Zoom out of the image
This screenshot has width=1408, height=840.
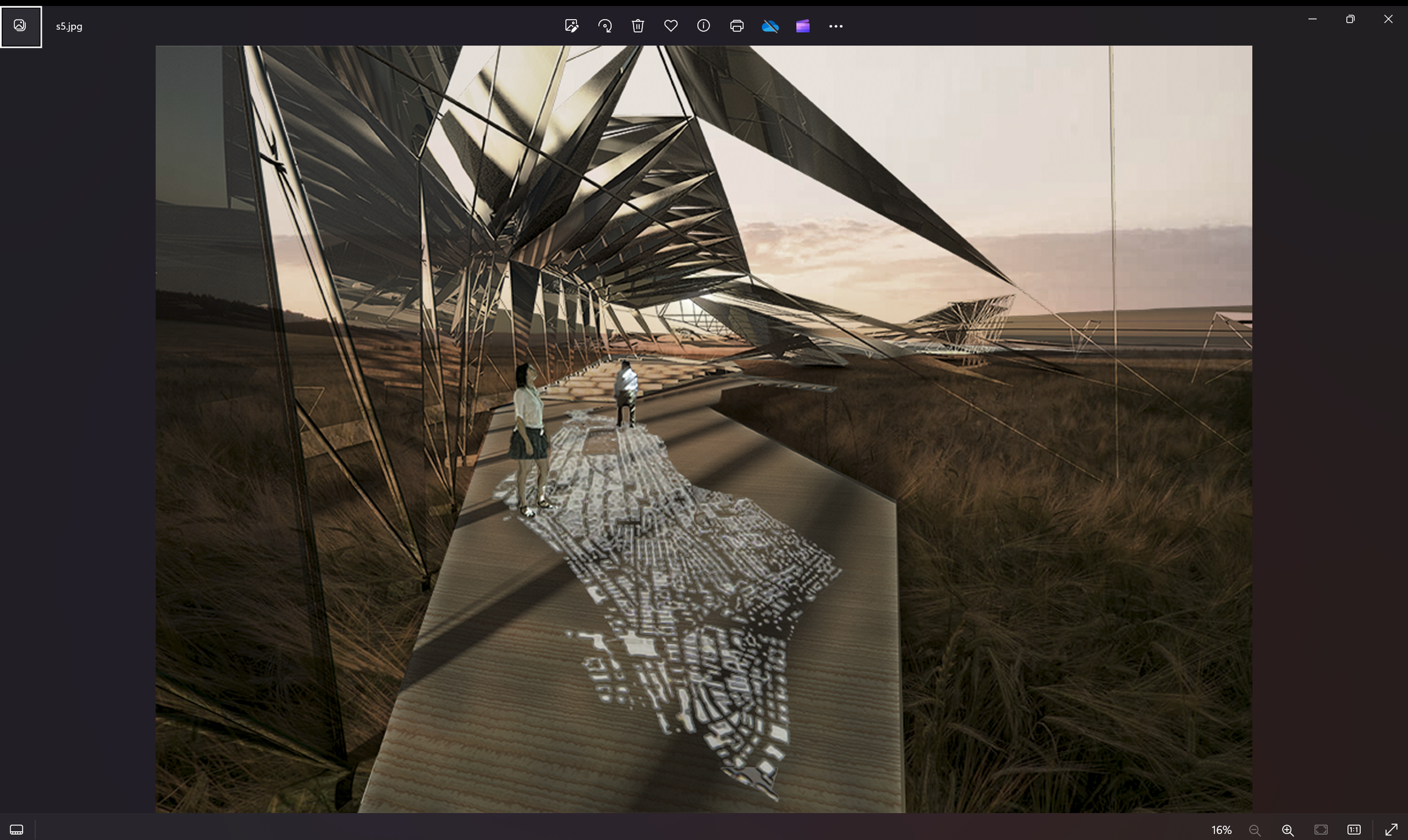point(1255,830)
